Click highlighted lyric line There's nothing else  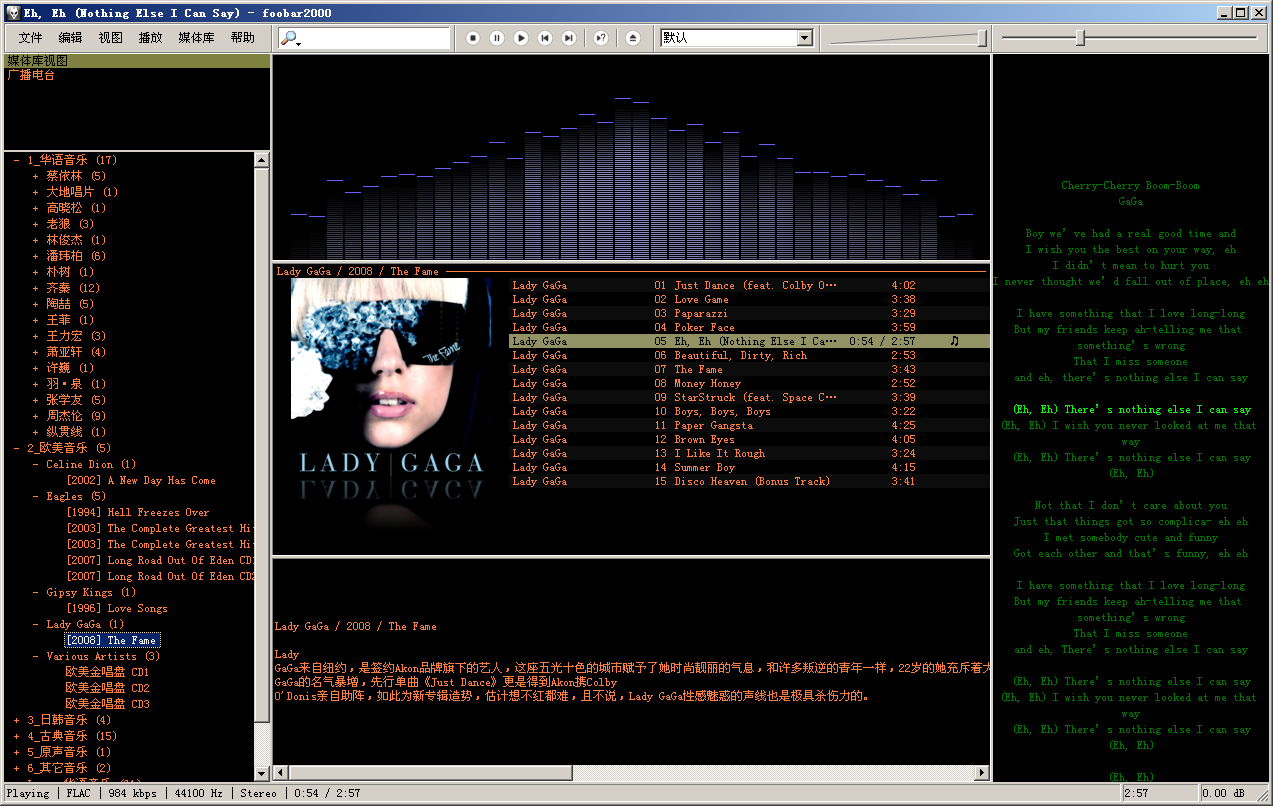(1131, 410)
